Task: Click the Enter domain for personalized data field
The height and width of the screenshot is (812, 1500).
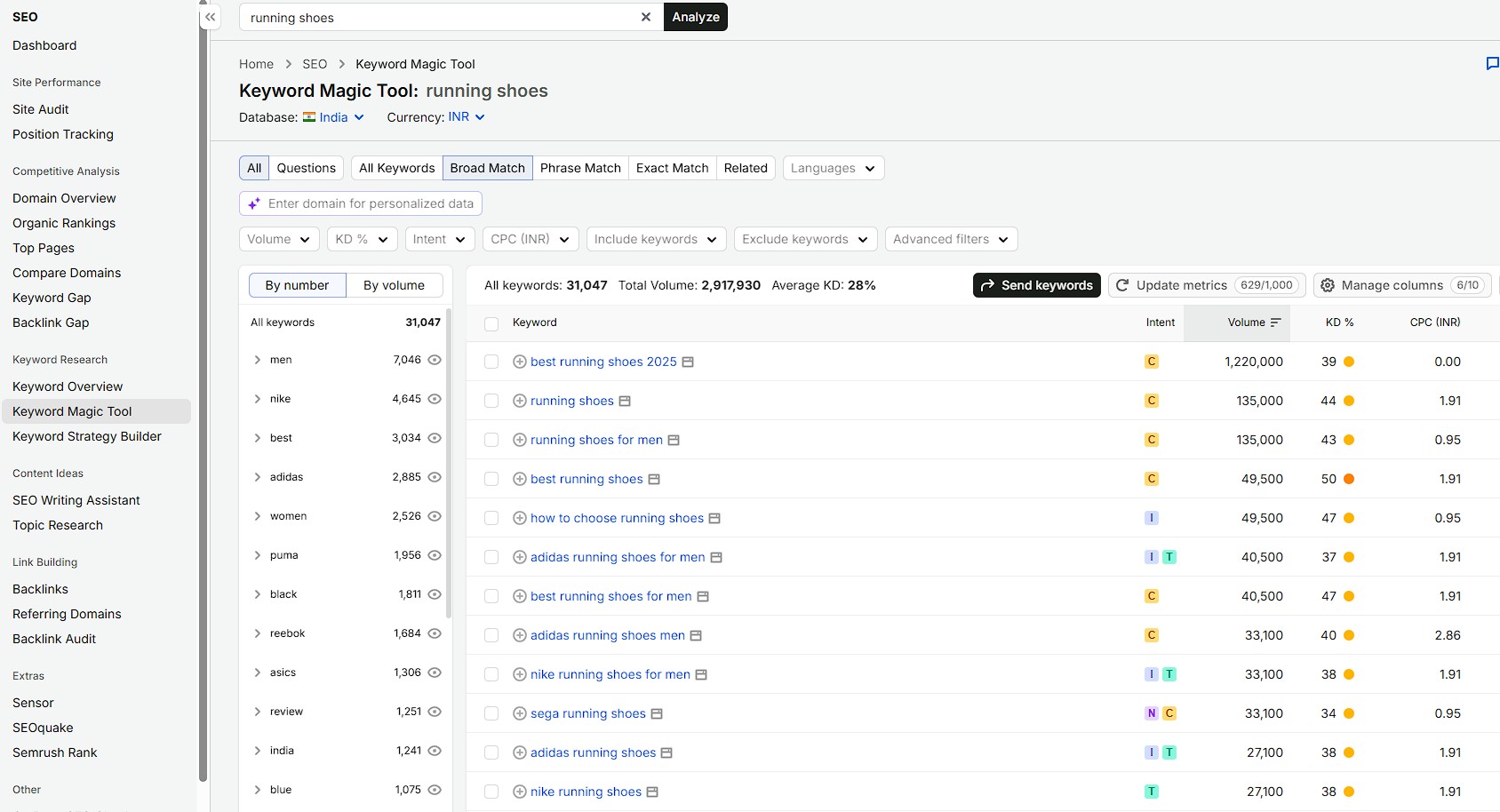Action: click(x=361, y=203)
